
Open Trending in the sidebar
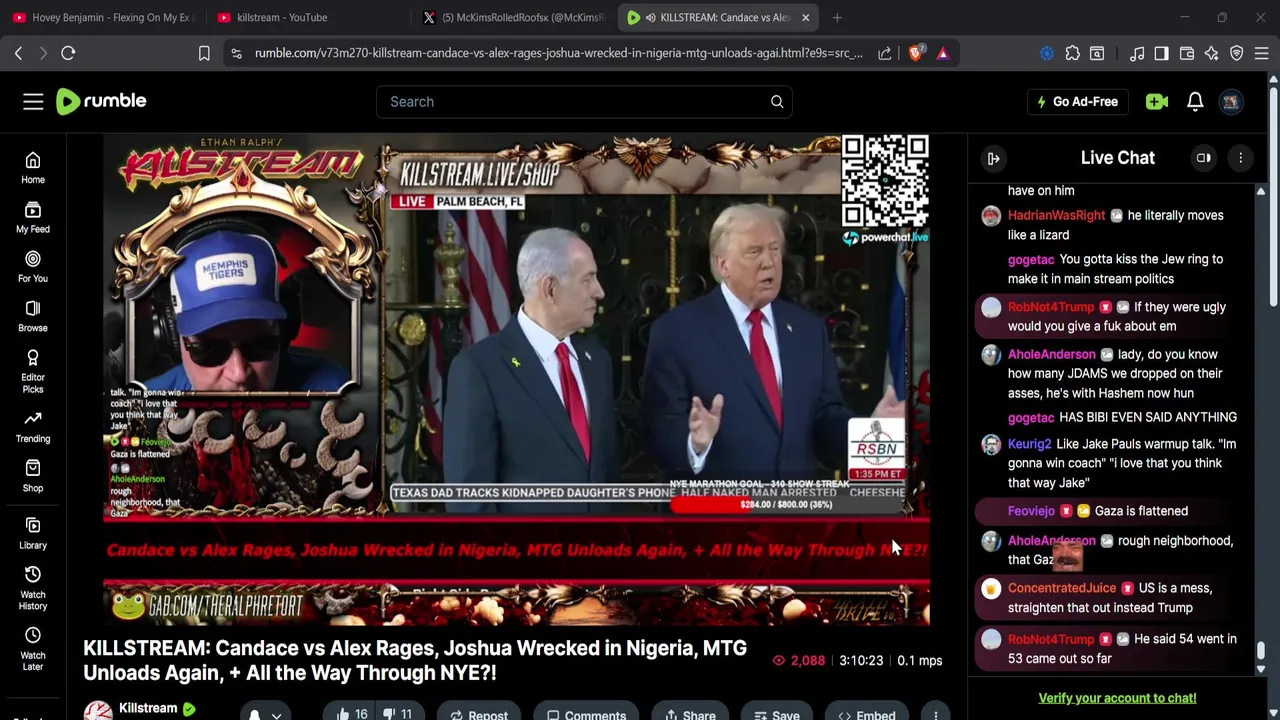coord(33,427)
